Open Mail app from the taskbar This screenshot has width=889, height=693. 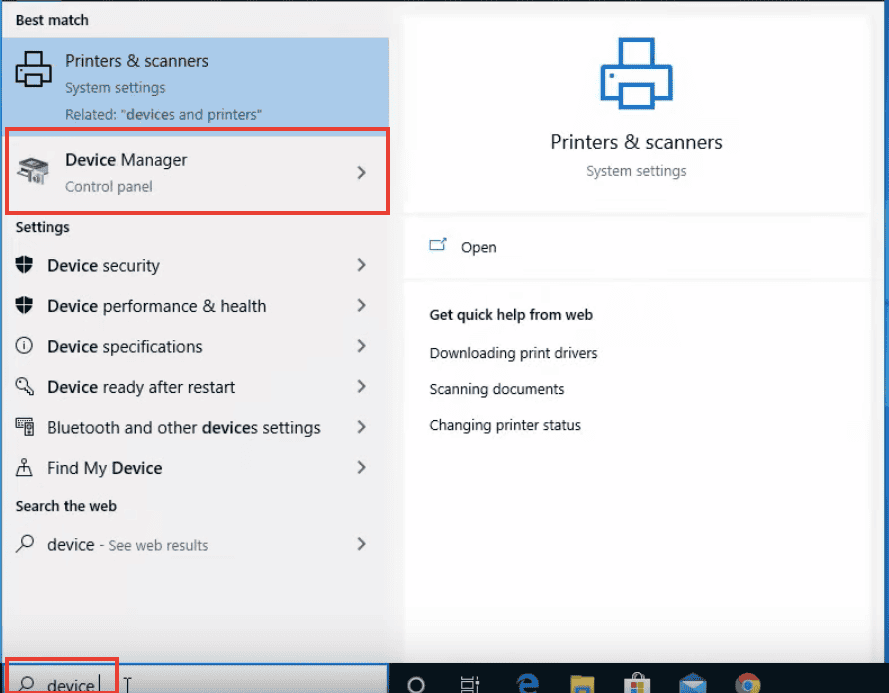tap(692, 683)
